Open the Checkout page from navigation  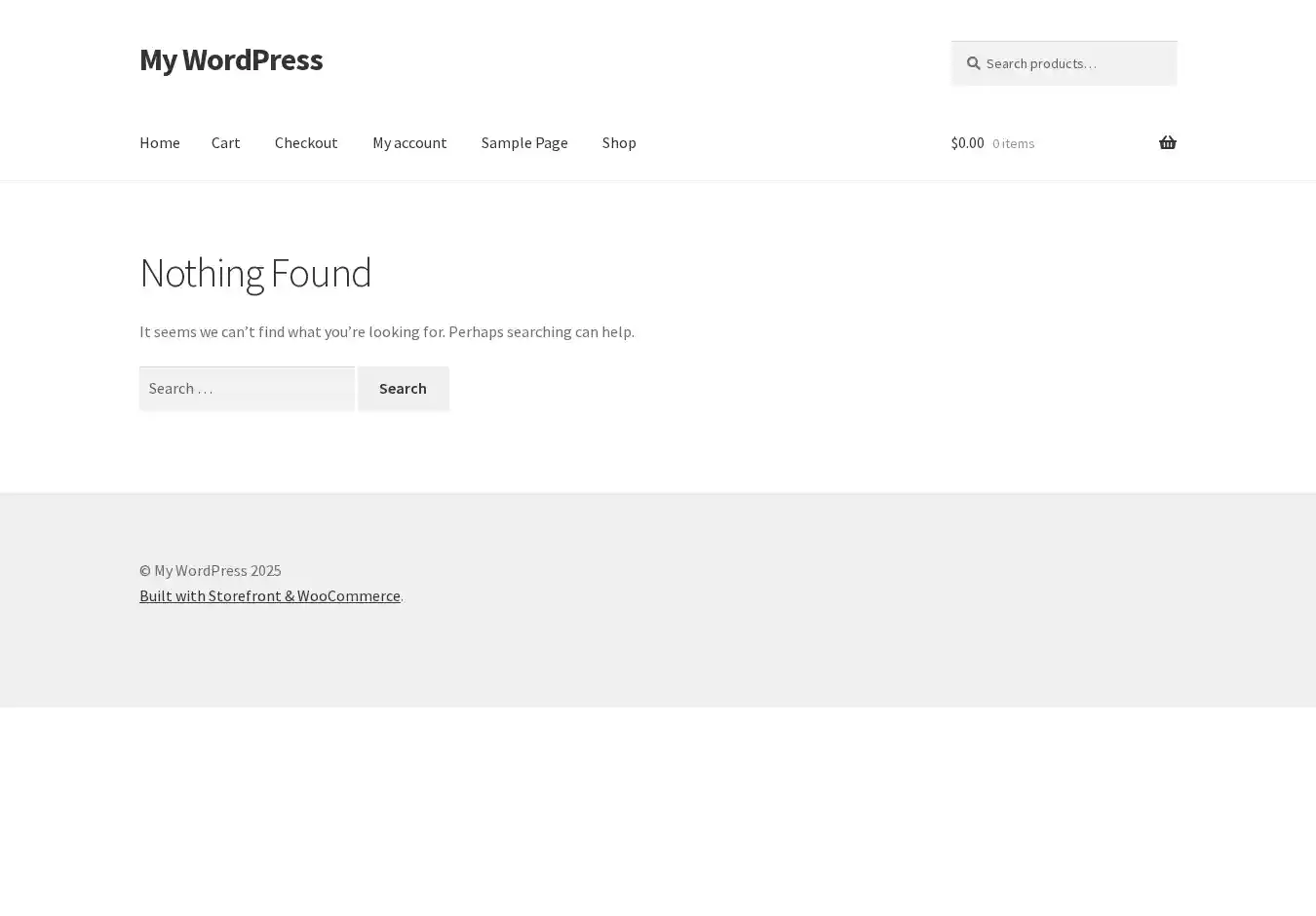click(306, 142)
